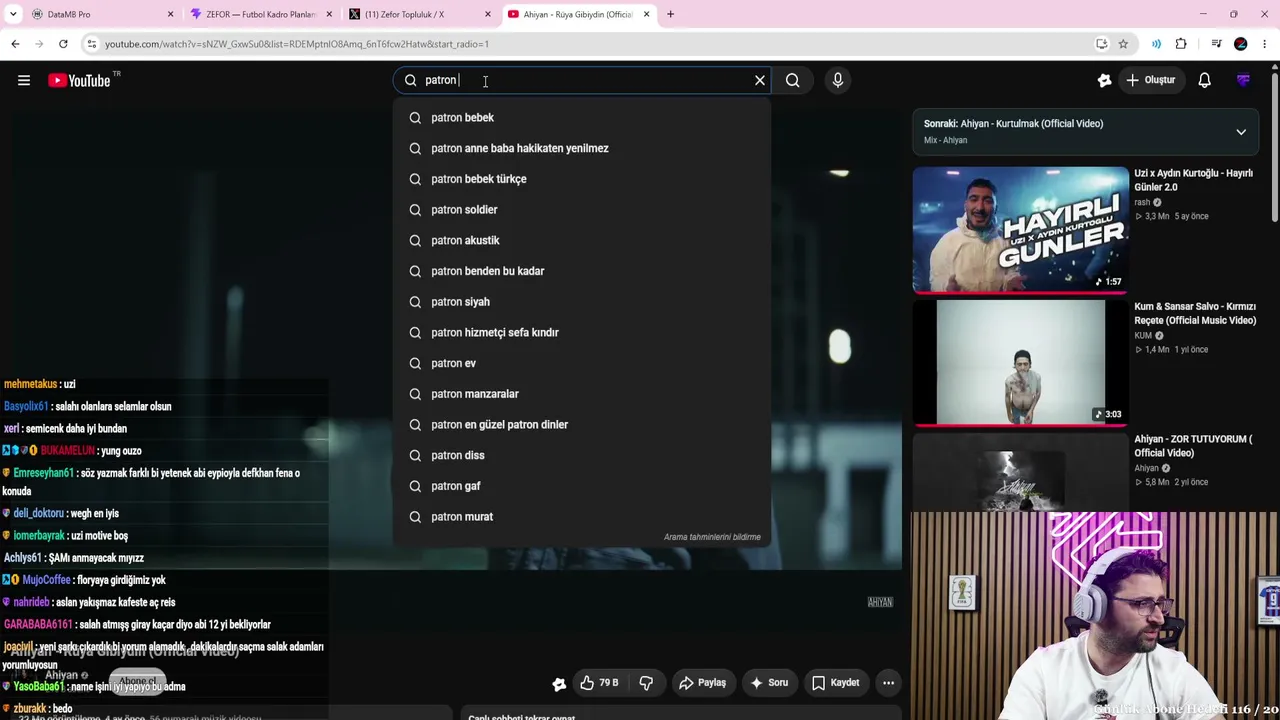The image size is (1280, 720).
Task: Start voice search with the microphone
Action: click(x=838, y=80)
